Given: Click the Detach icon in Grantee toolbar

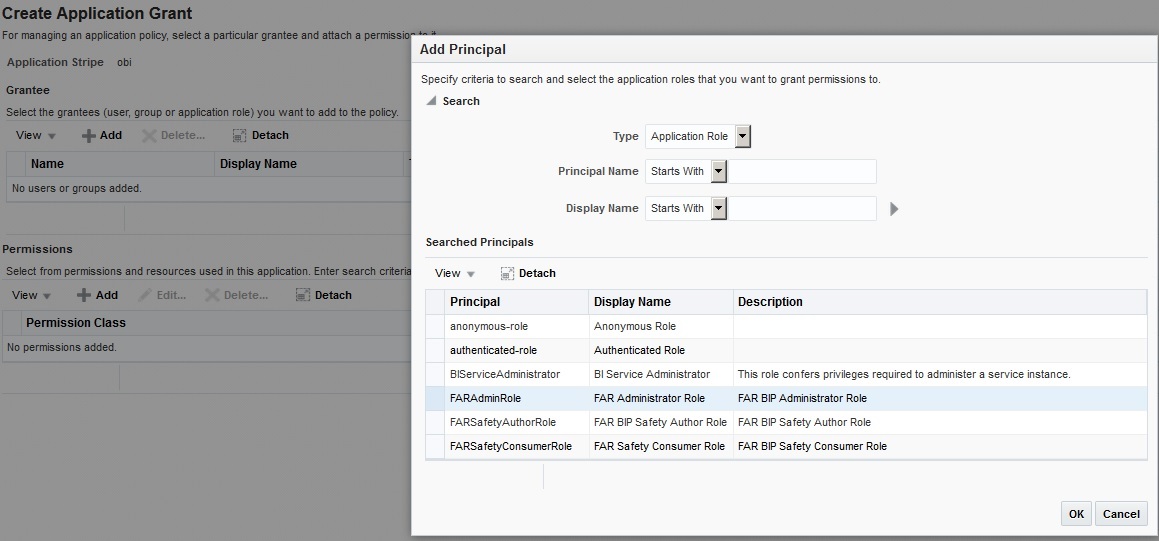Looking at the screenshot, I should pyautogui.click(x=240, y=135).
